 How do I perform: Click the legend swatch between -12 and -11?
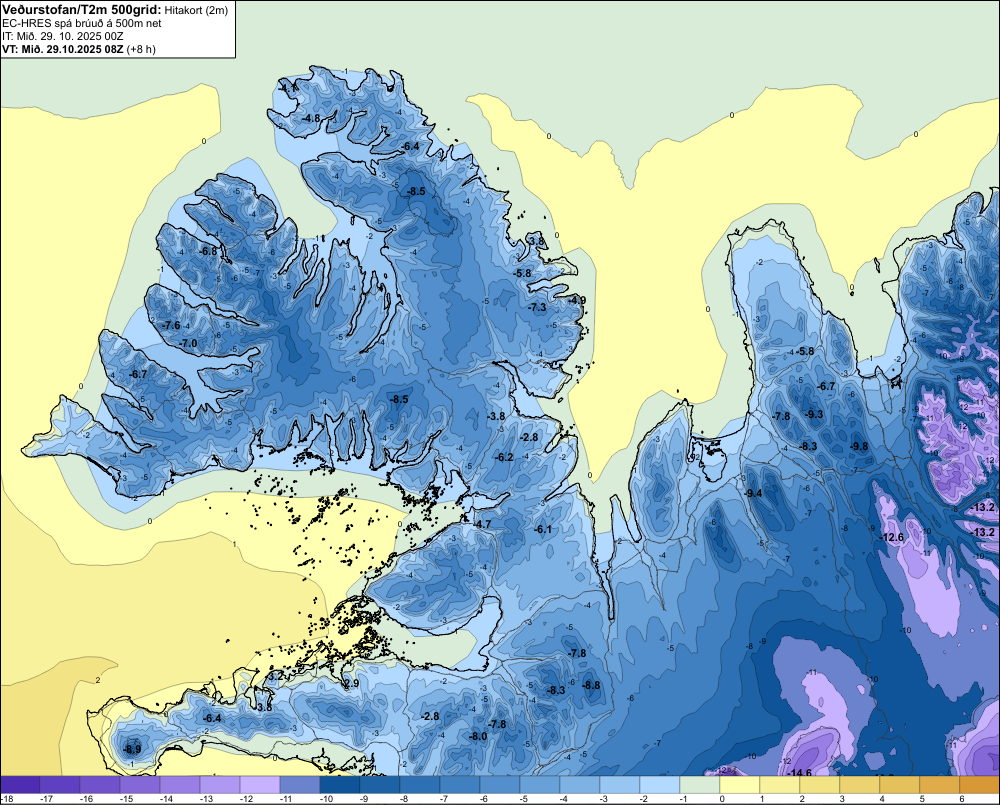260,785
